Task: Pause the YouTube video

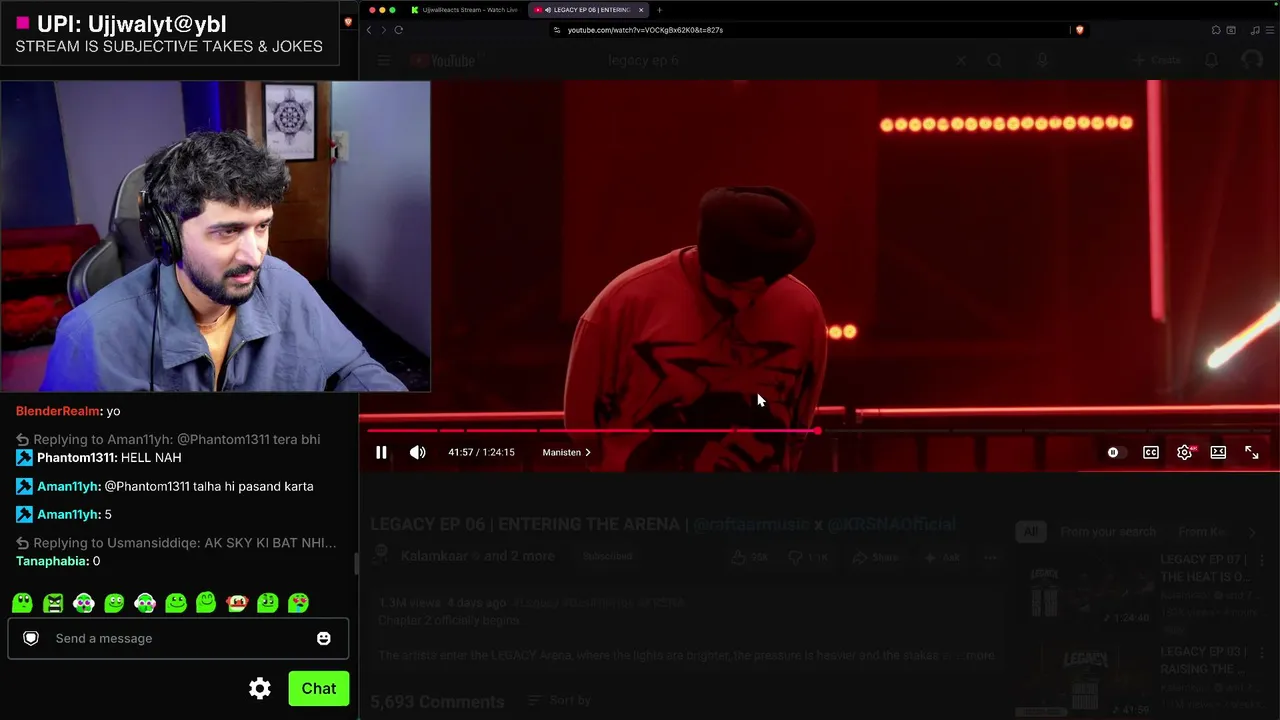Action: pyautogui.click(x=381, y=452)
